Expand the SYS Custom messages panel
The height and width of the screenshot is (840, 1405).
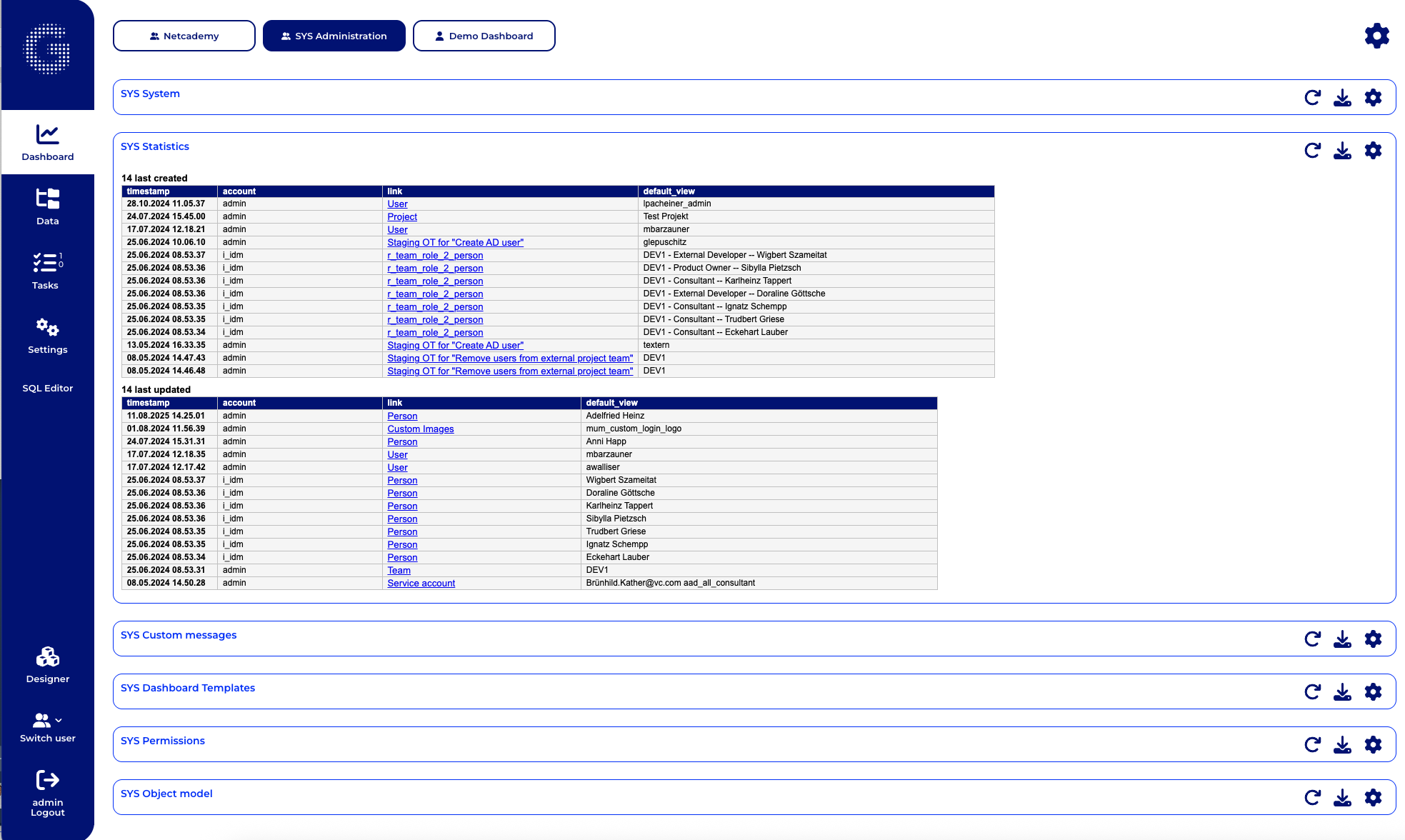(x=179, y=635)
